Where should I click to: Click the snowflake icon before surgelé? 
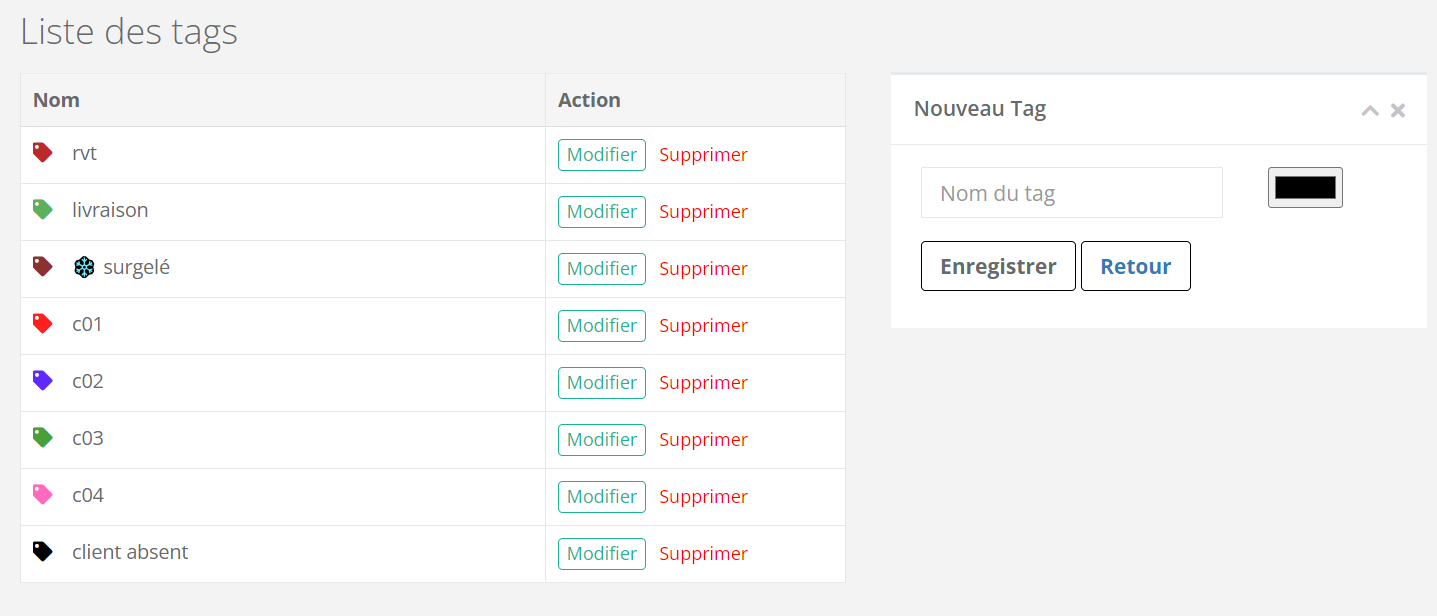click(84, 267)
